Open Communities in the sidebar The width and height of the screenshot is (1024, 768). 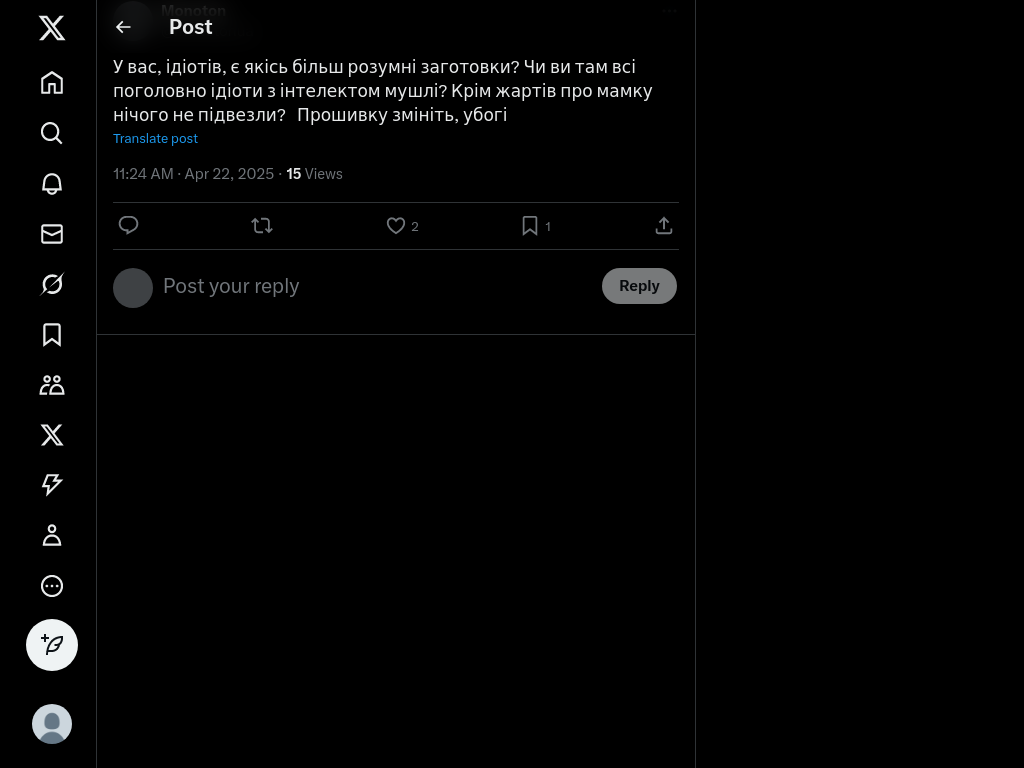click(x=52, y=385)
